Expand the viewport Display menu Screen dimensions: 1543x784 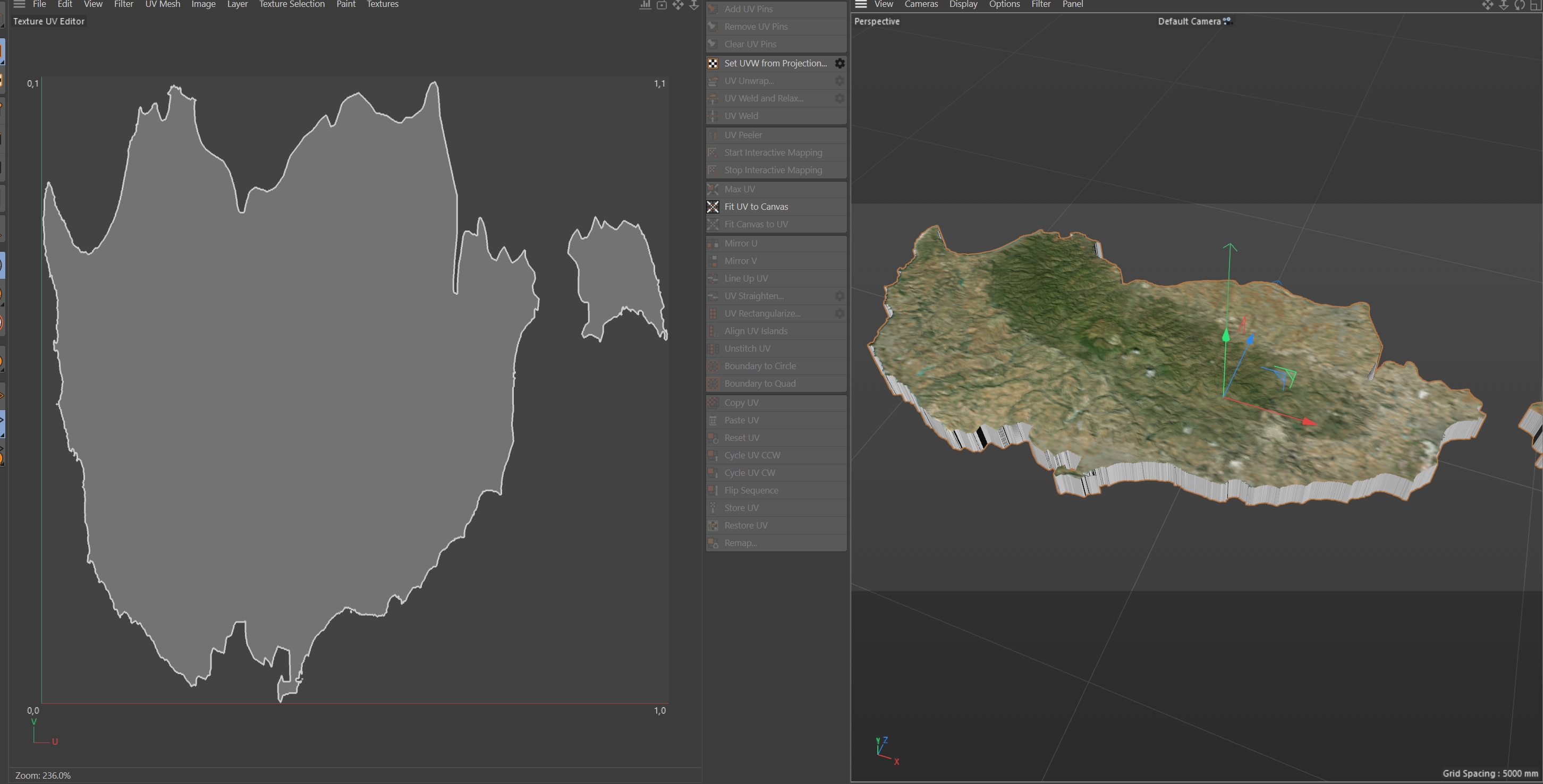pos(963,4)
